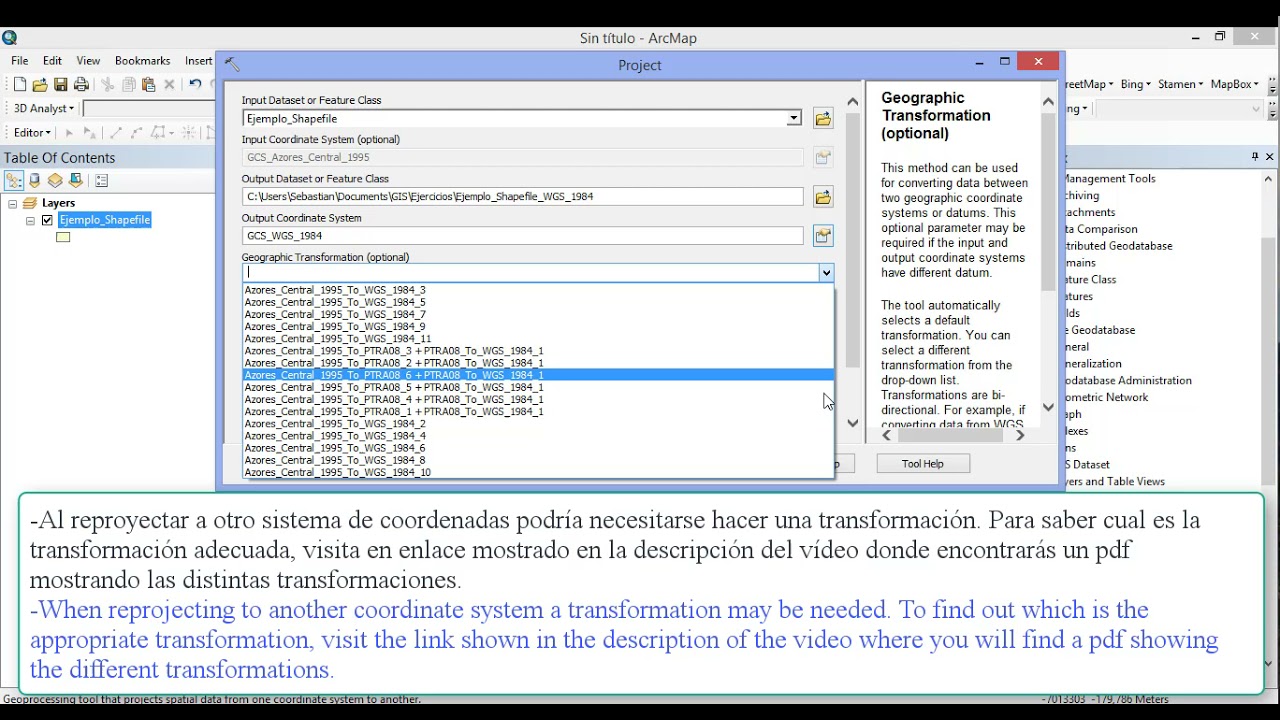
Task: Open Geometric Network toolset in ArcToolbox
Action: pos(1107,398)
